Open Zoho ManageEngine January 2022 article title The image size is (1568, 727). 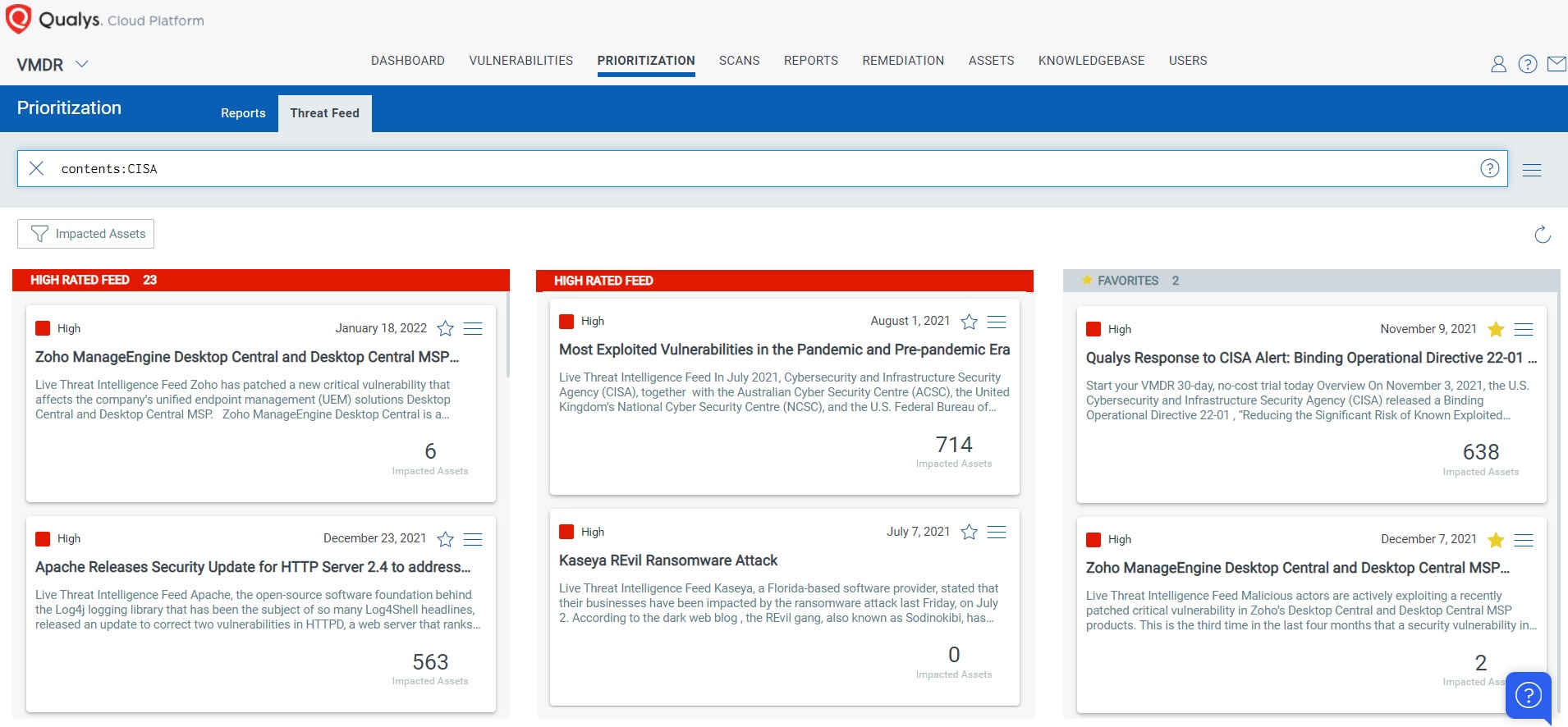coord(247,357)
